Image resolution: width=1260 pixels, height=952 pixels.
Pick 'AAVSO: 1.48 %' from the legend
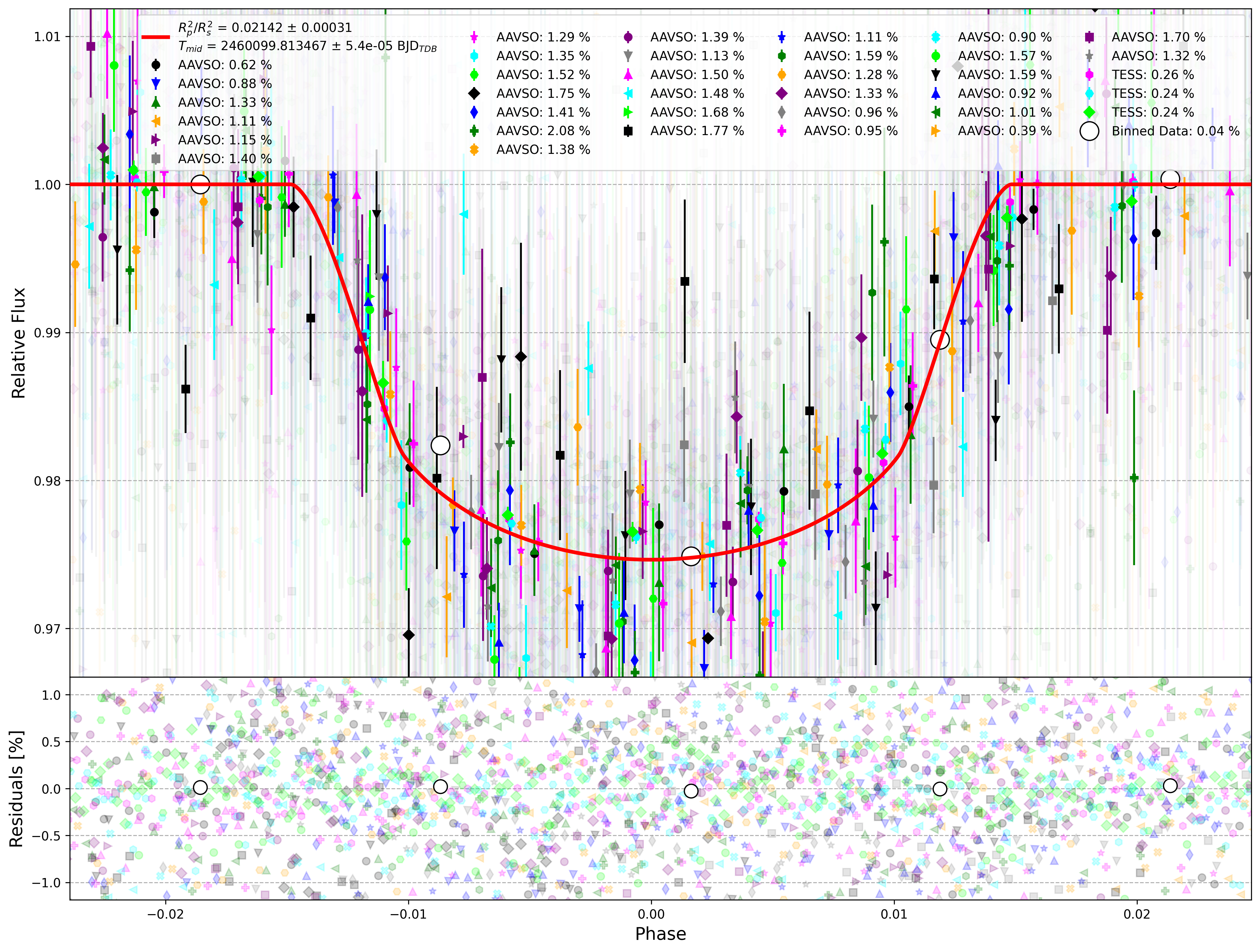pyautogui.click(x=697, y=93)
